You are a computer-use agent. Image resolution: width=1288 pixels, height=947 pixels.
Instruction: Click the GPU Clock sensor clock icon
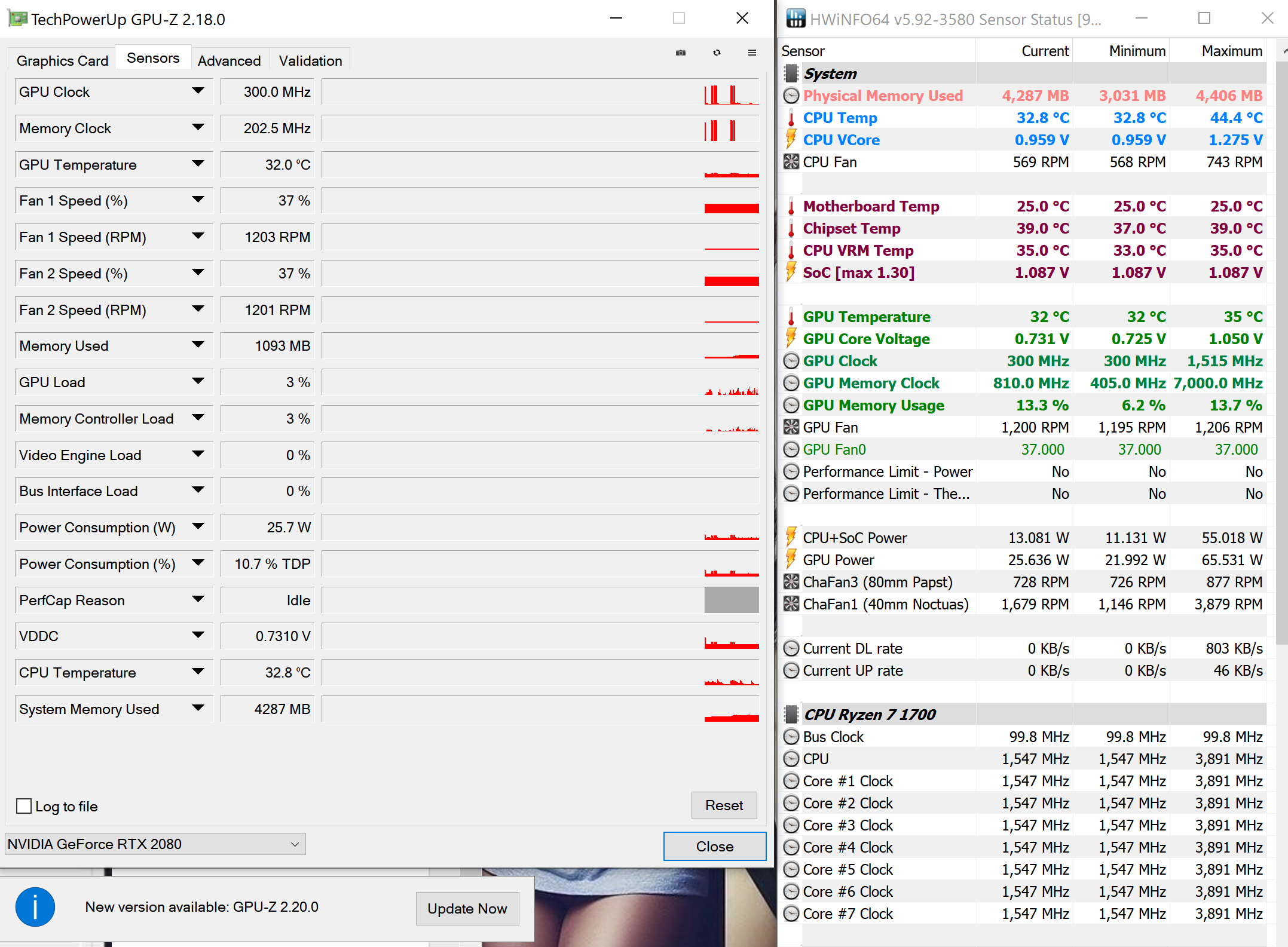tap(791, 361)
